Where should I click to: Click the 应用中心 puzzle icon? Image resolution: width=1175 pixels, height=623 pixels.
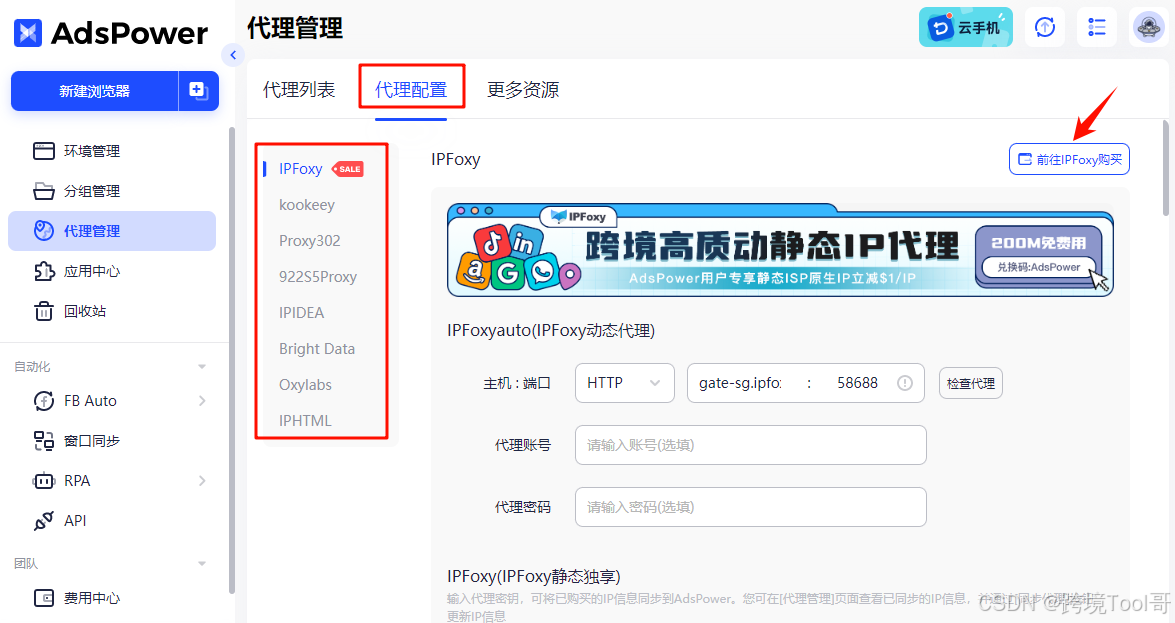pyautogui.click(x=43, y=271)
